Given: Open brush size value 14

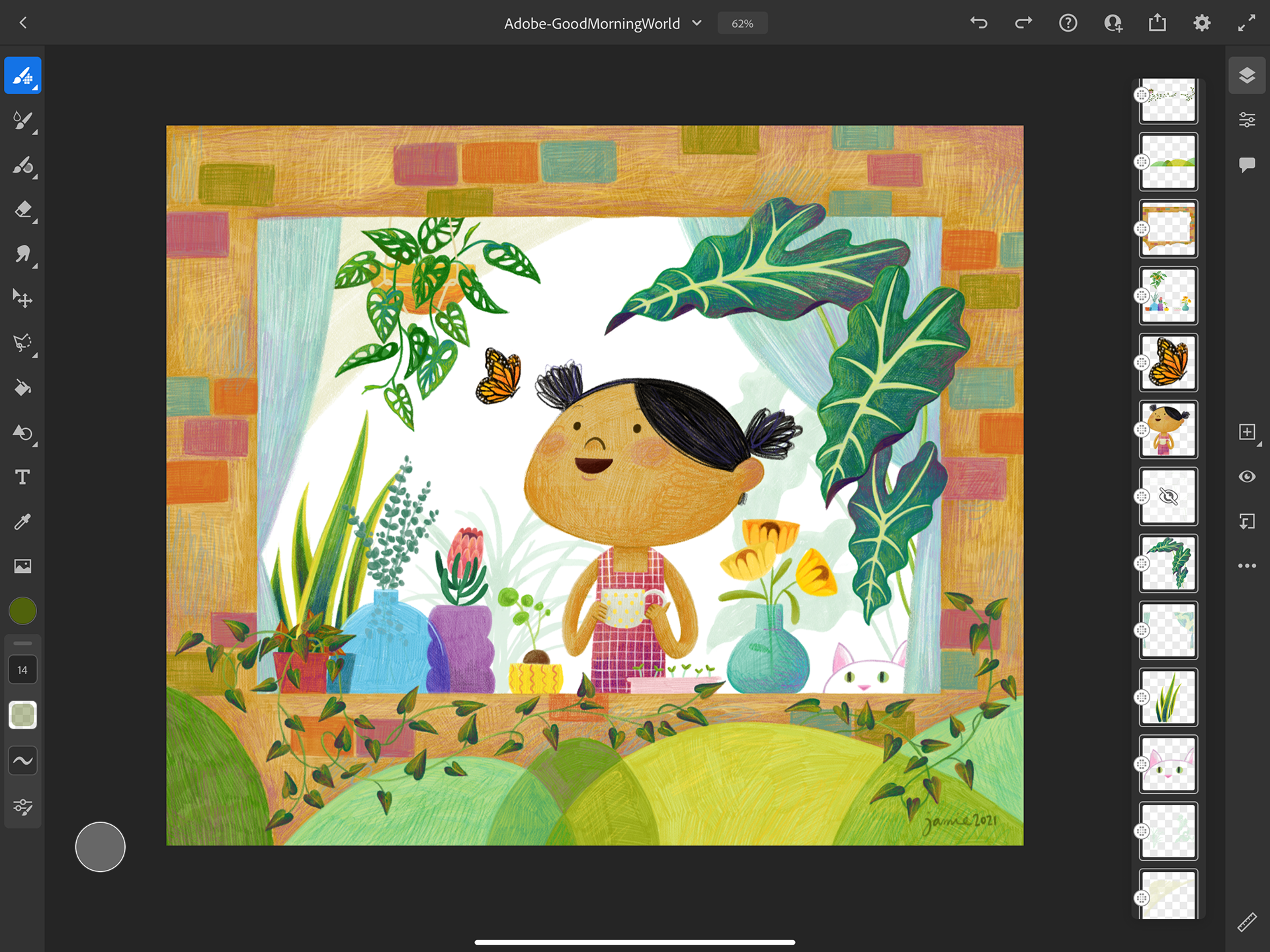Looking at the screenshot, I should pos(23,670).
